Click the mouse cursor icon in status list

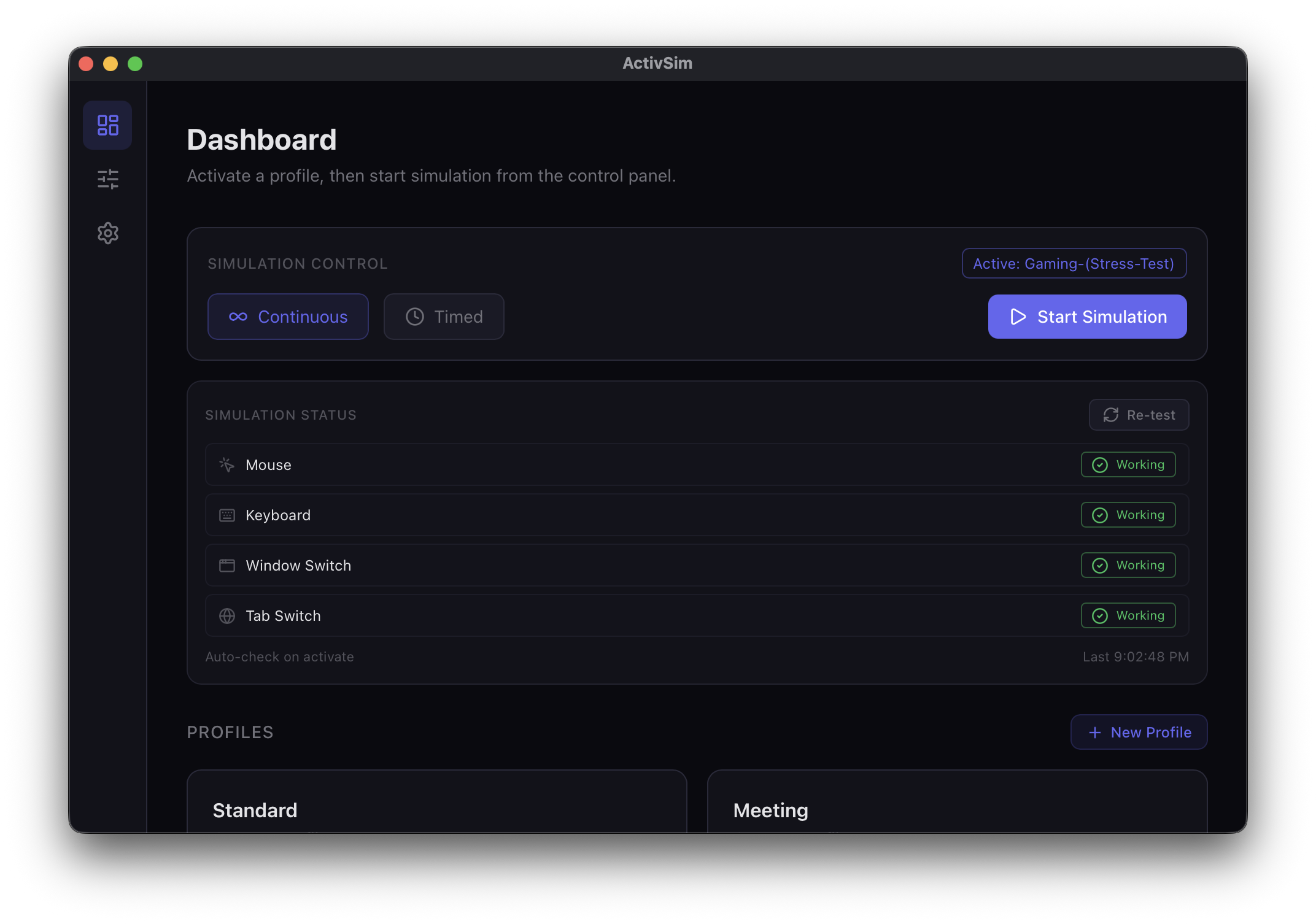click(226, 464)
